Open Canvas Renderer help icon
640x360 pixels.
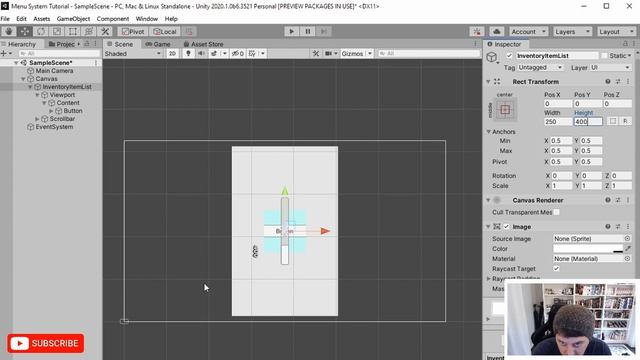[x=608, y=200]
